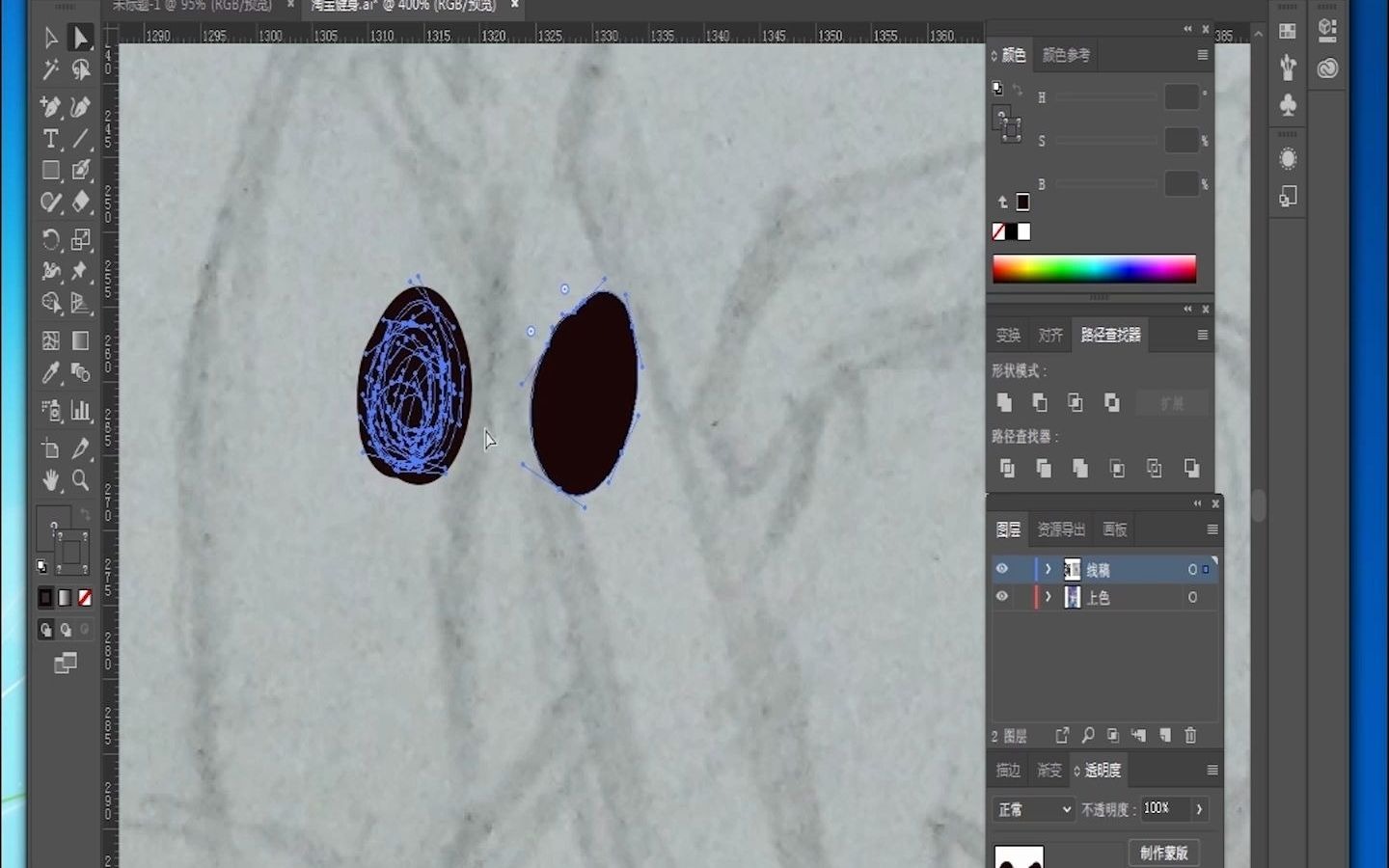This screenshot has height=868, width=1389.
Task: Delete selected layer with trash icon
Action: click(x=1190, y=735)
